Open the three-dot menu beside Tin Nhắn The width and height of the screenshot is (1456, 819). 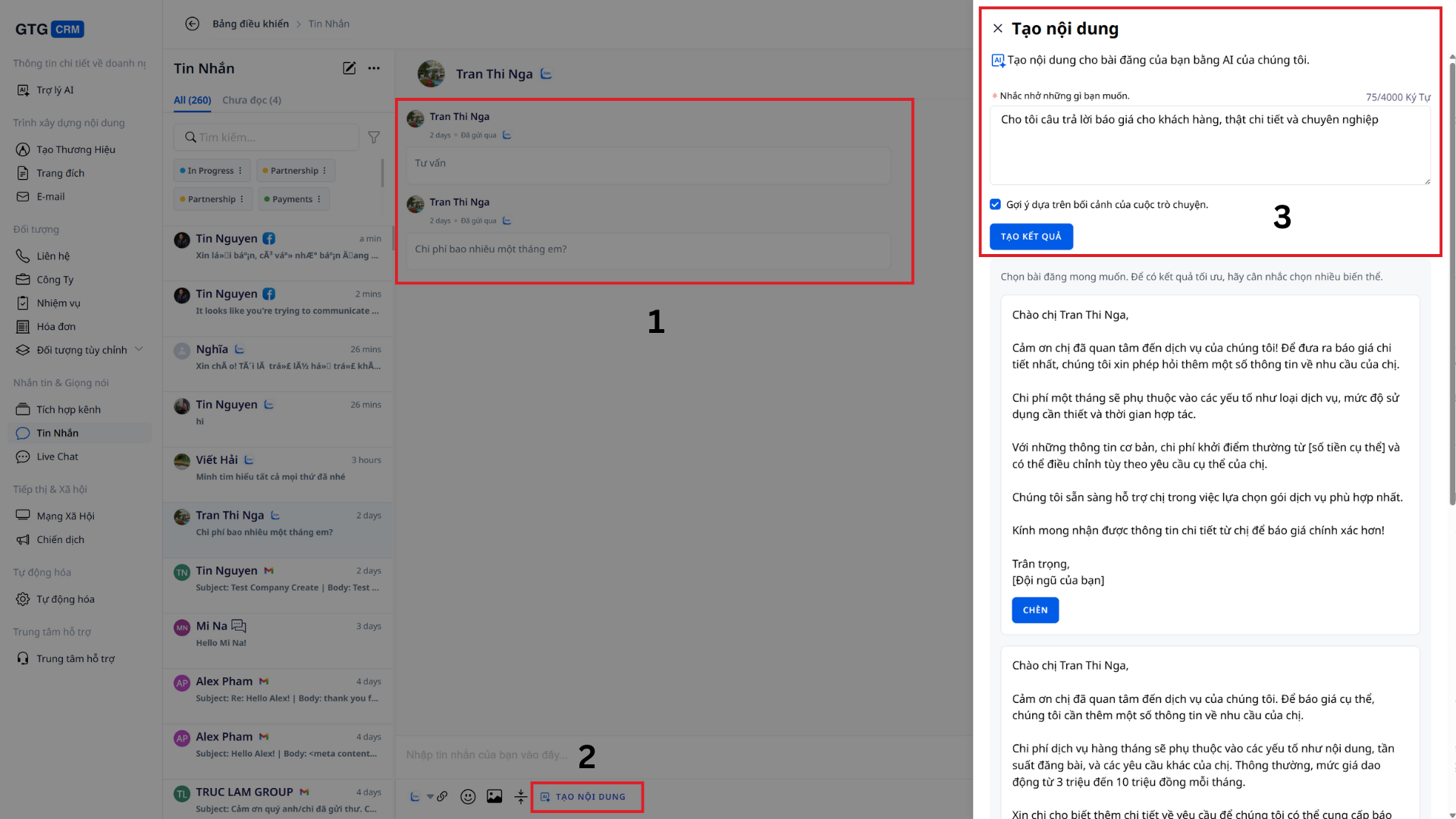[374, 68]
